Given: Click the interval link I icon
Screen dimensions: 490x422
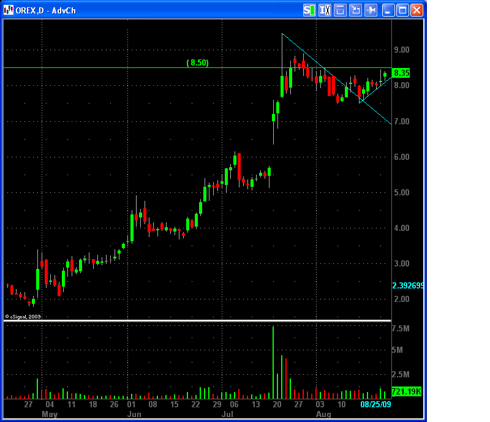Looking at the screenshot, I should (324, 10).
